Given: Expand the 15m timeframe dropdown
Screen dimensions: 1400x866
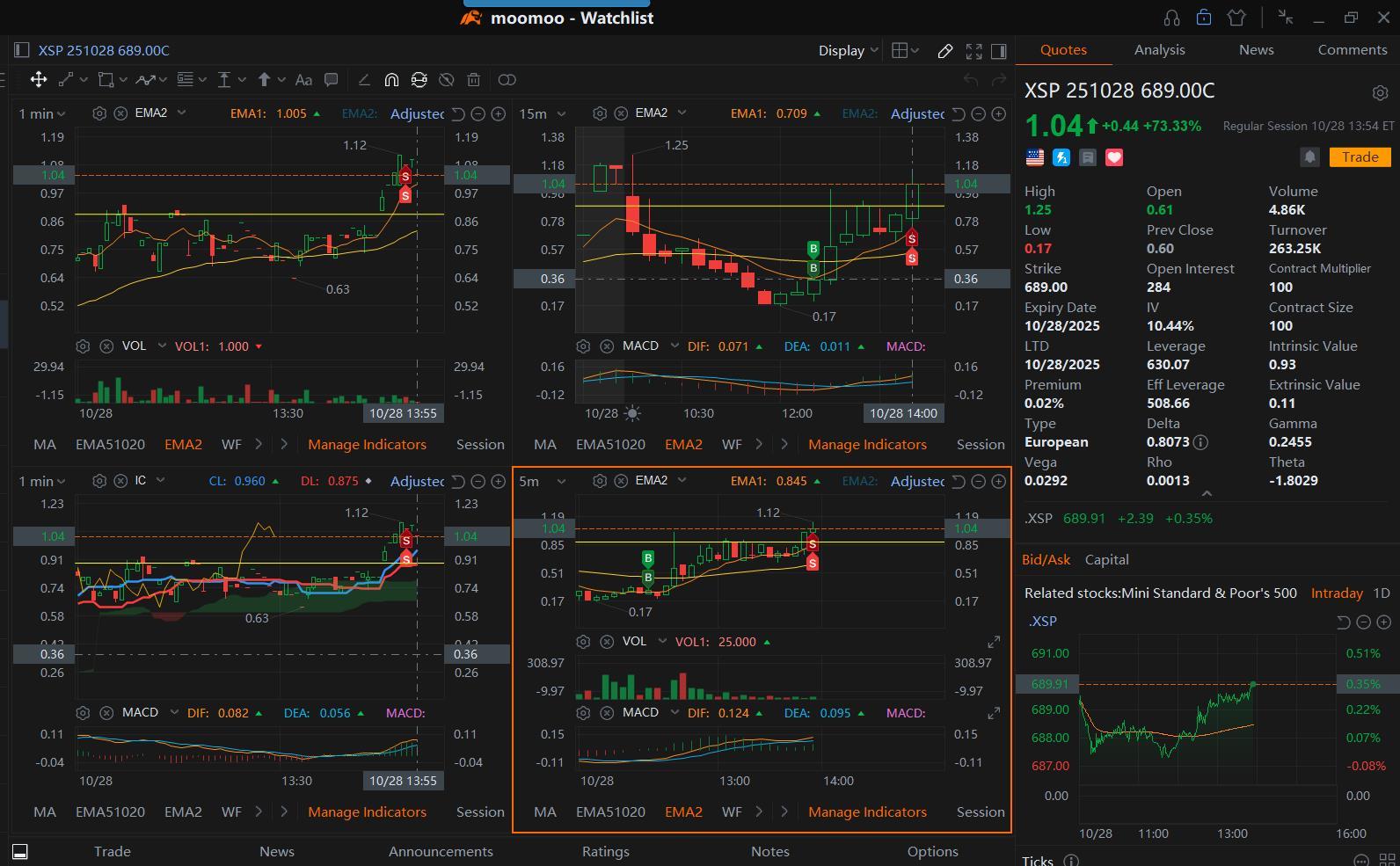Looking at the screenshot, I should (542, 113).
